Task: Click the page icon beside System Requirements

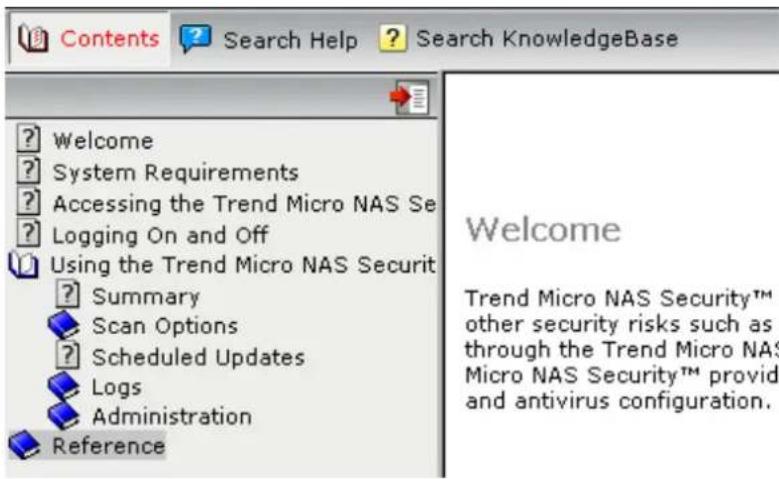Action: [x=28, y=170]
